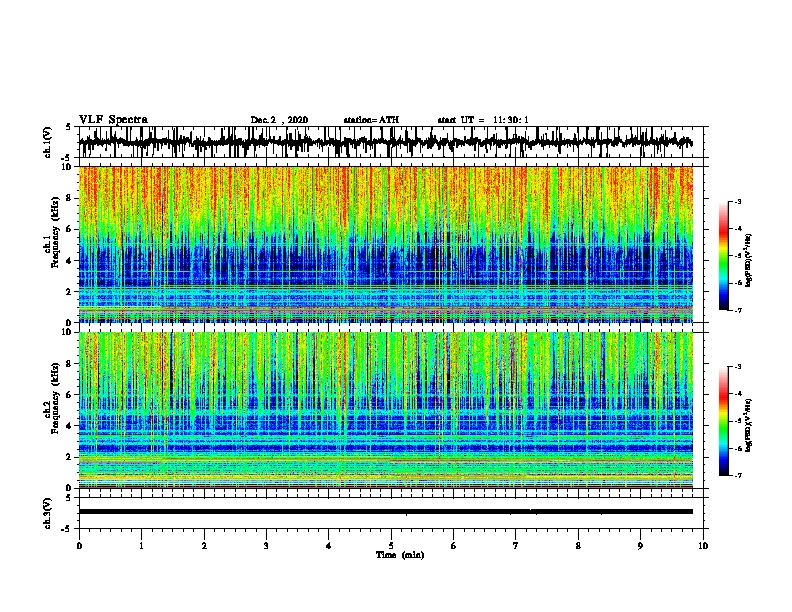Viewport: 792px width, 612px height.
Task: Click the 'Time (min)' axis label
Action: click(x=400, y=555)
